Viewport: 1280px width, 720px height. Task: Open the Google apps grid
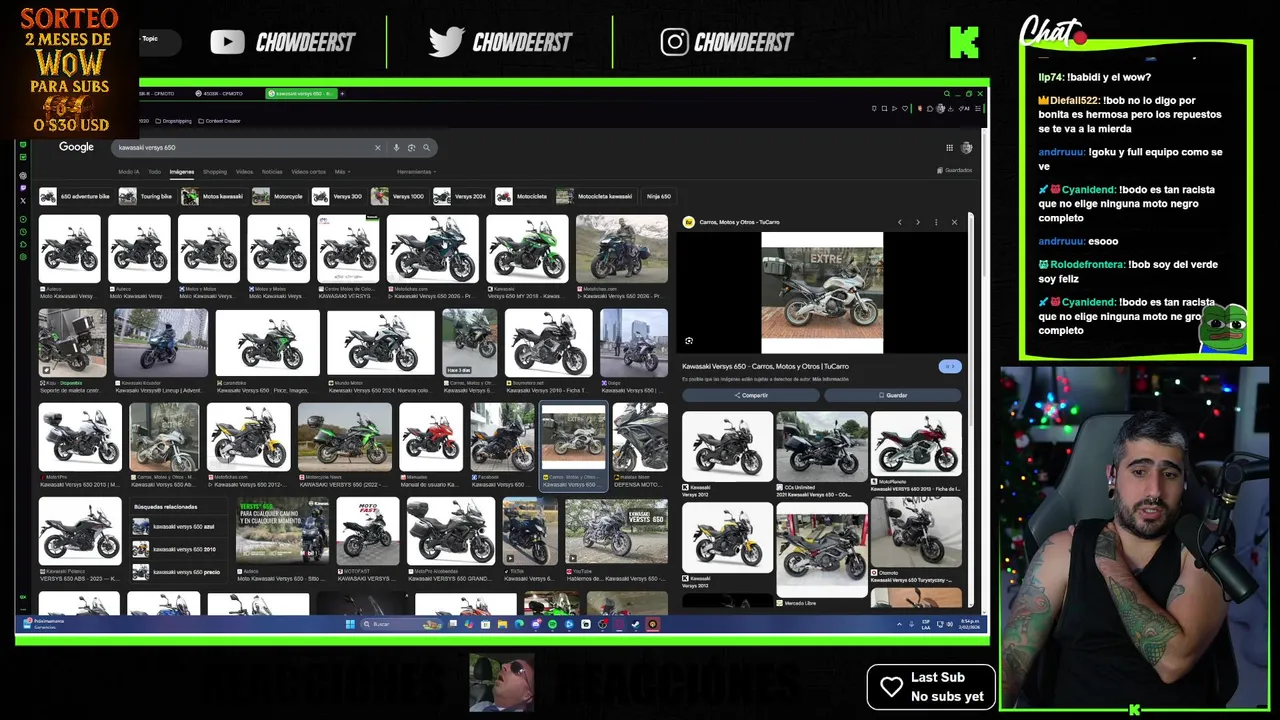(x=949, y=147)
